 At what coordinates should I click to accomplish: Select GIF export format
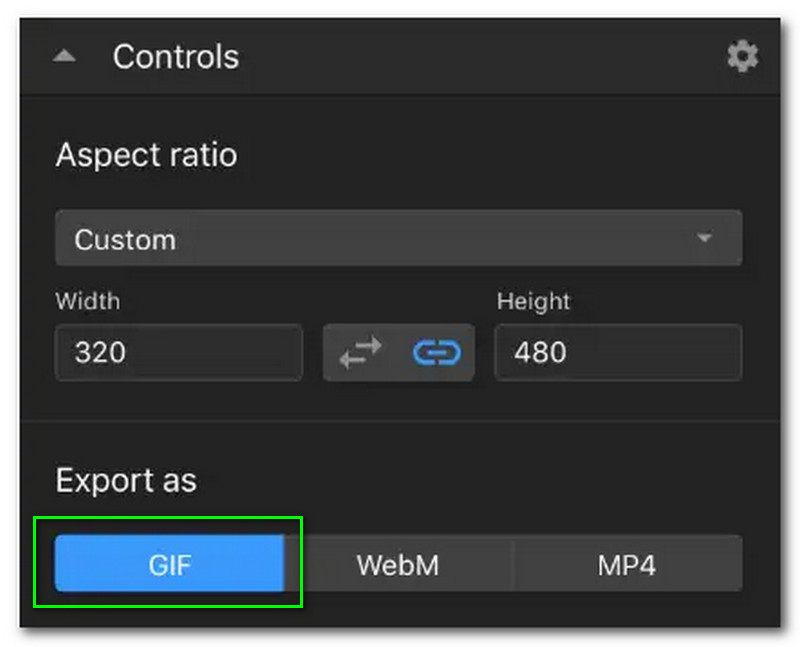click(169, 564)
